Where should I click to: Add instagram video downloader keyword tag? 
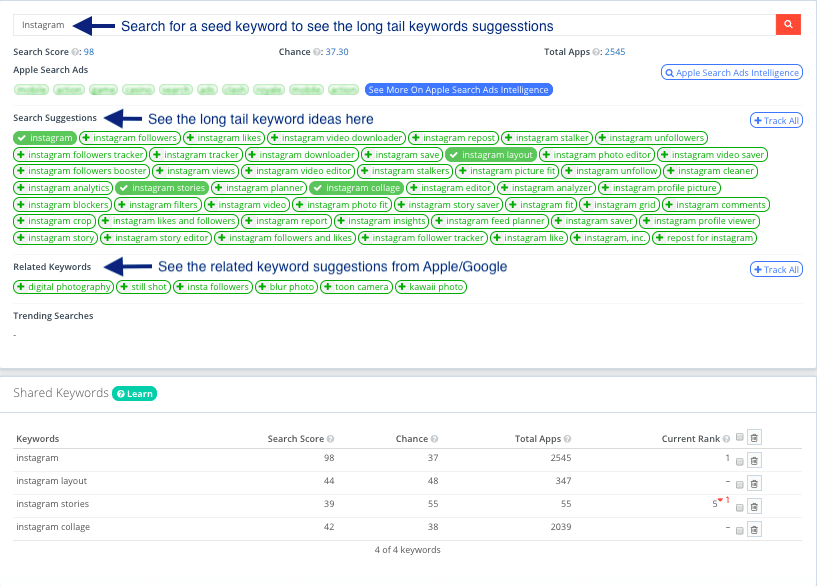click(337, 138)
